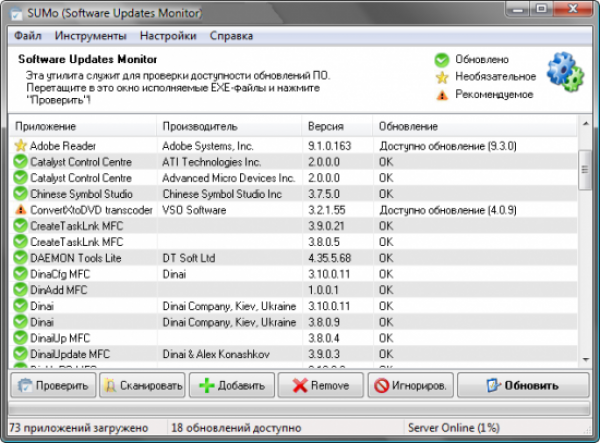Click 'Доступно обновление (4.0.9)' cell
Image resolution: width=600 pixels, height=443 pixels.
(448, 210)
